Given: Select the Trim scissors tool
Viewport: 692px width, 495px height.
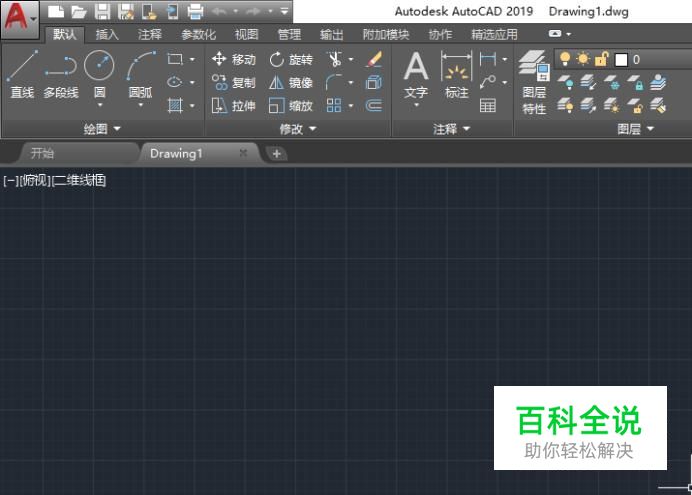Looking at the screenshot, I should tap(335, 59).
